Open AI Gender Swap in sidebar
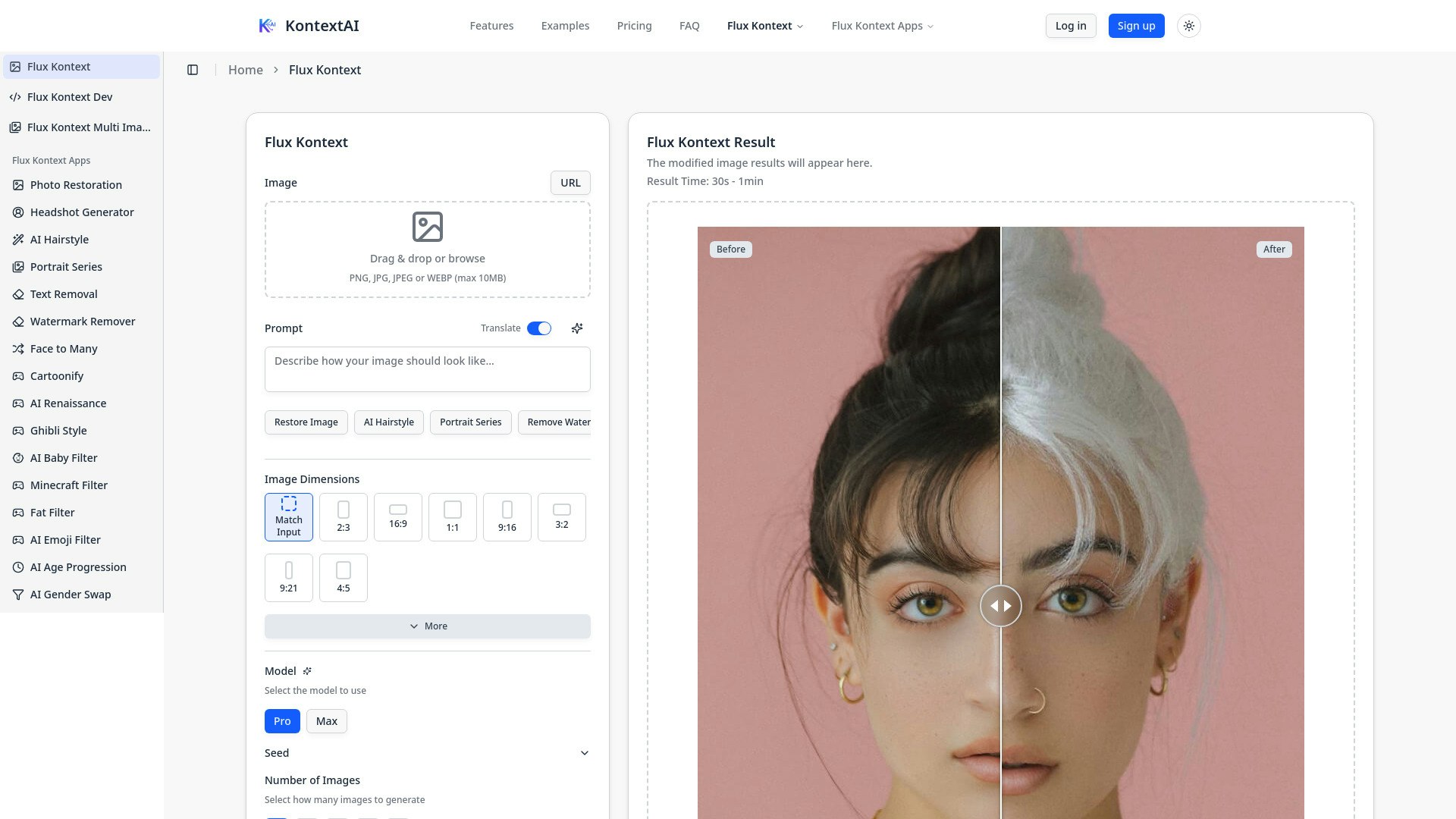 coord(82,595)
